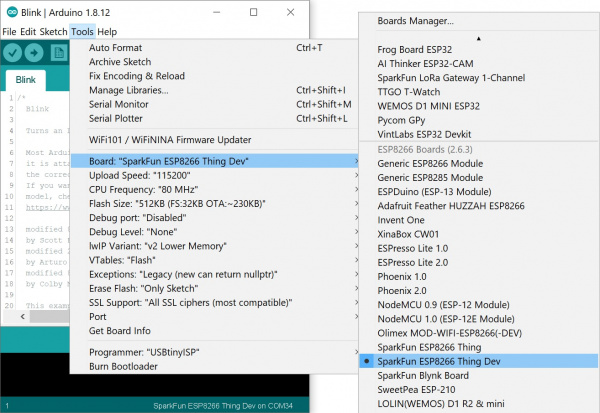Select ESPresso Lite 1.0 board

[478, 249]
